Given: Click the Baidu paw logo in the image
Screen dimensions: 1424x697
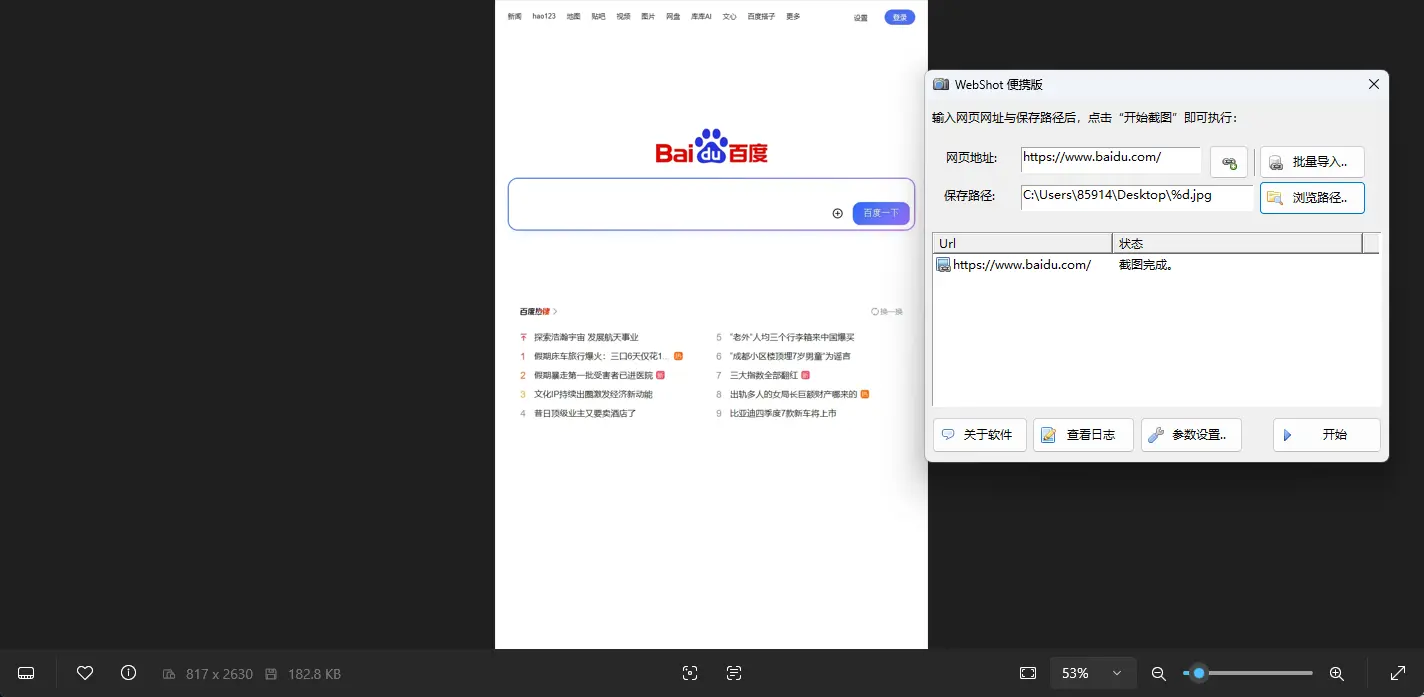Looking at the screenshot, I should click(711, 146).
